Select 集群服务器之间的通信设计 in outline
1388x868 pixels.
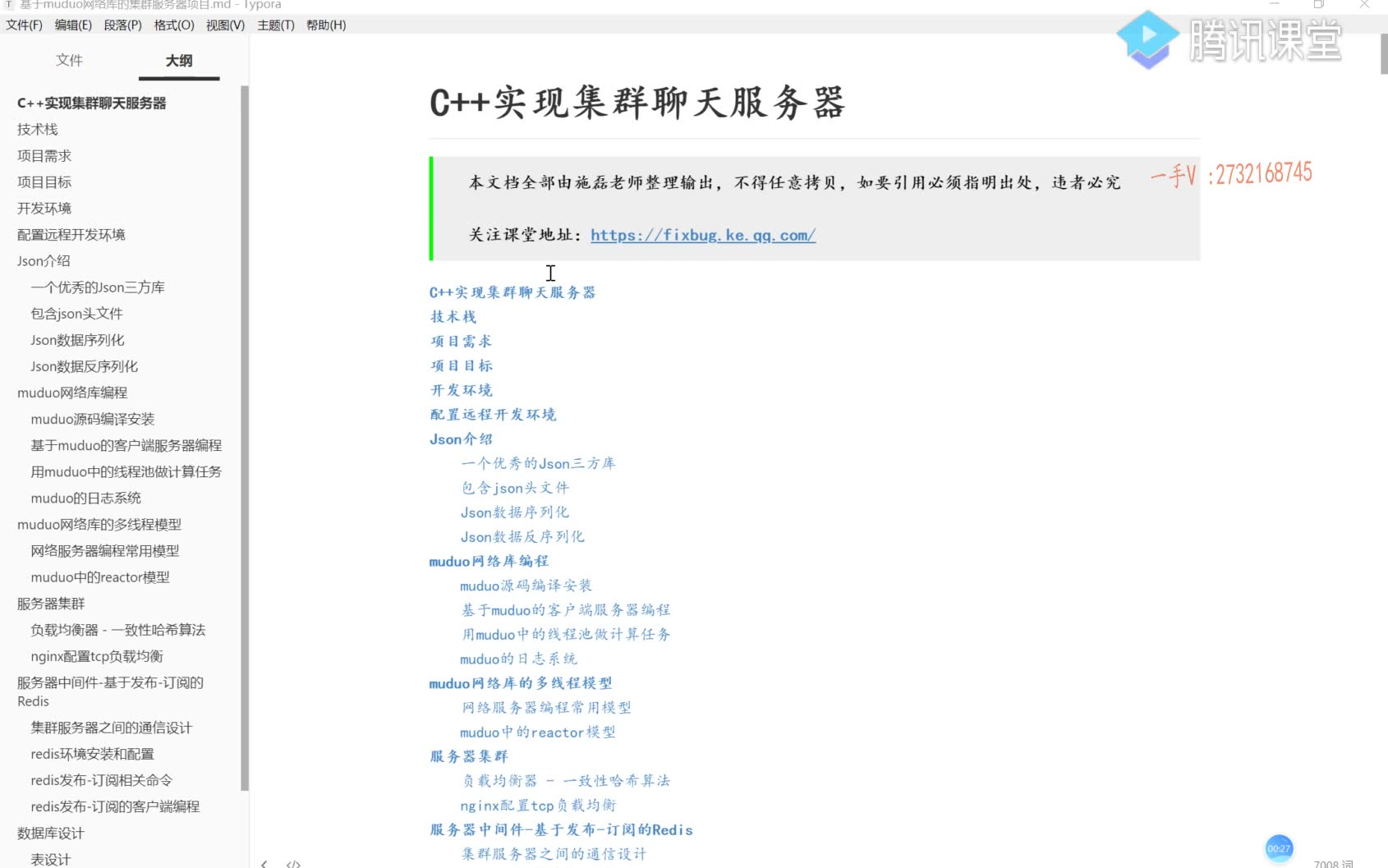pyautogui.click(x=112, y=728)
